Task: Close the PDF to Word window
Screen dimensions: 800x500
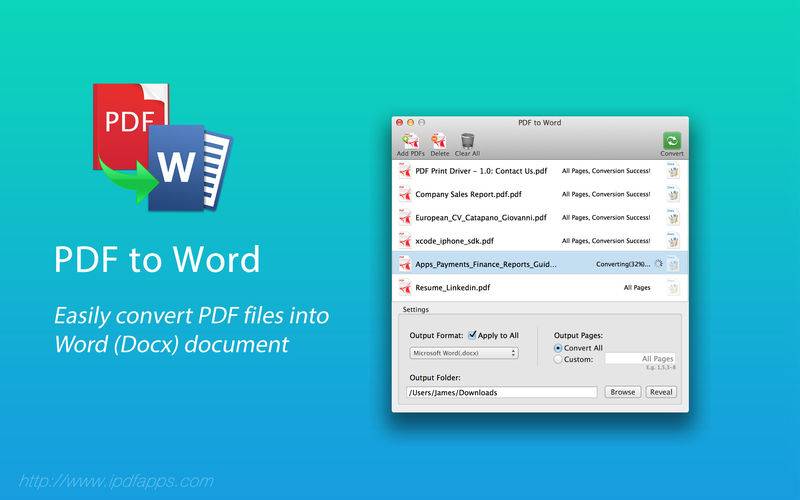Action: [x=399, y=122]
